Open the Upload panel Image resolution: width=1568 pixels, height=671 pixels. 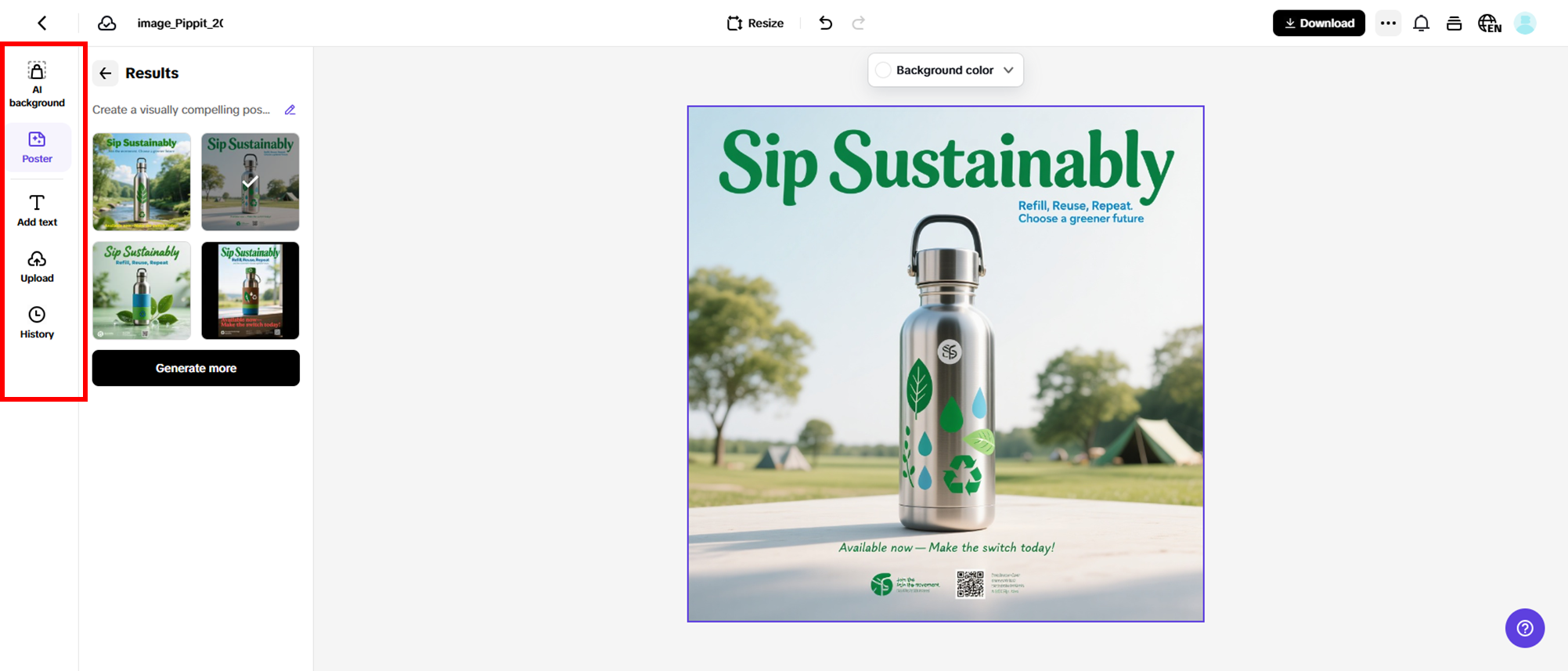37,266
